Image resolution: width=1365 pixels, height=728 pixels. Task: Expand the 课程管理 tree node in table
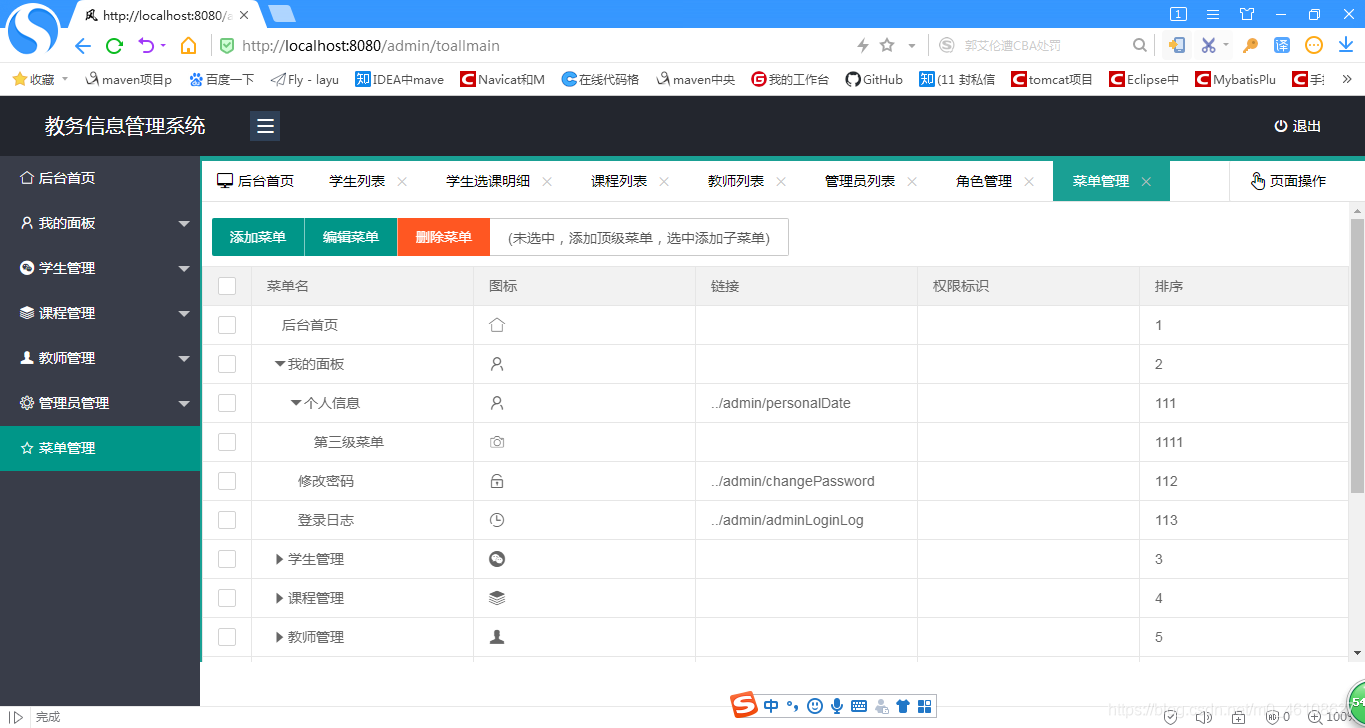coord(280,598)
